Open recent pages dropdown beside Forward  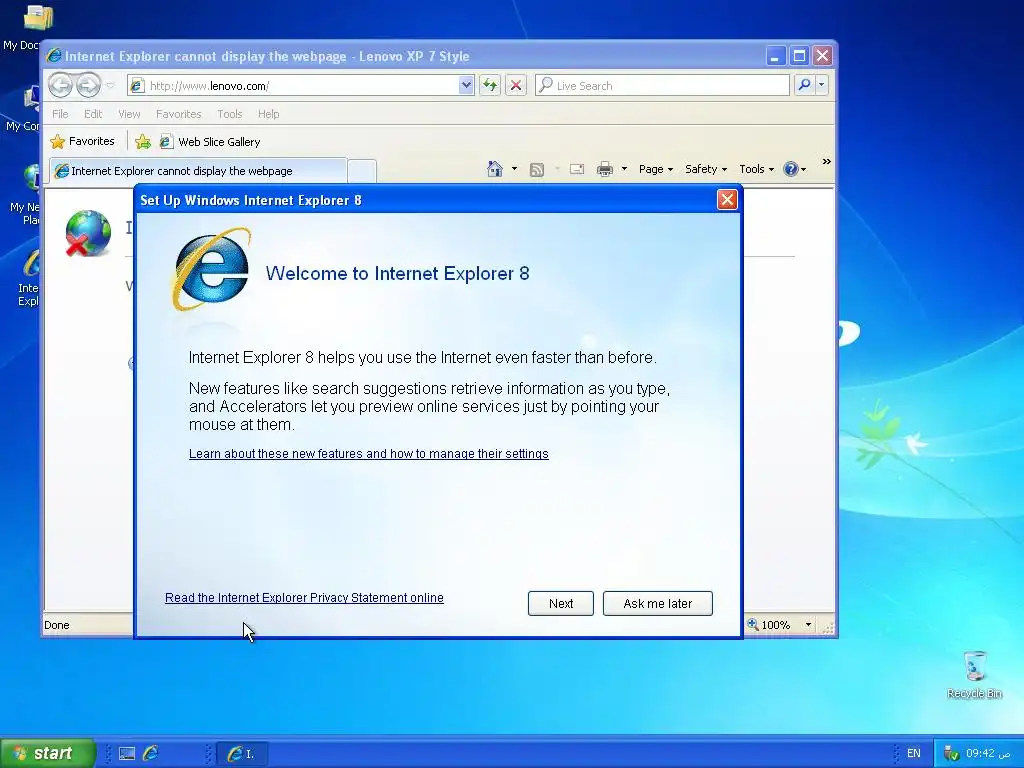[110, 86]
